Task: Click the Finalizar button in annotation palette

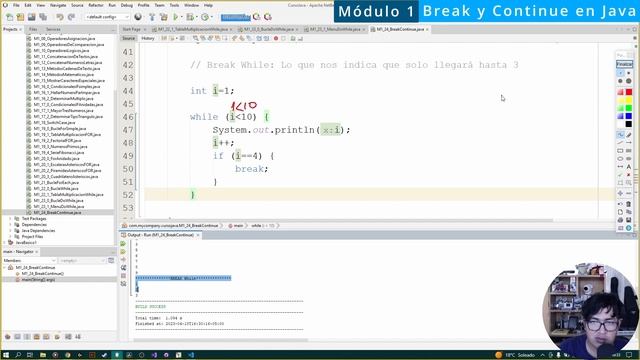Action: [x=624, y=64]
